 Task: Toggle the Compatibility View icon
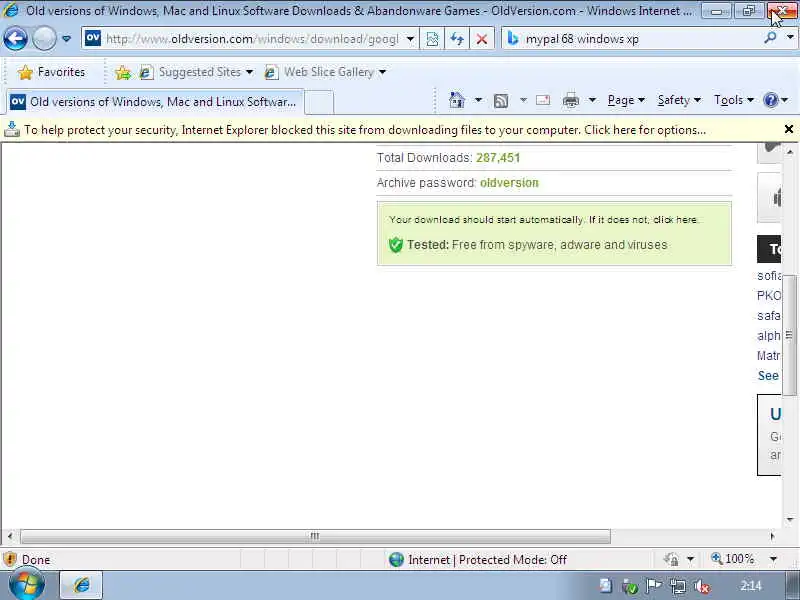[432, 39]
